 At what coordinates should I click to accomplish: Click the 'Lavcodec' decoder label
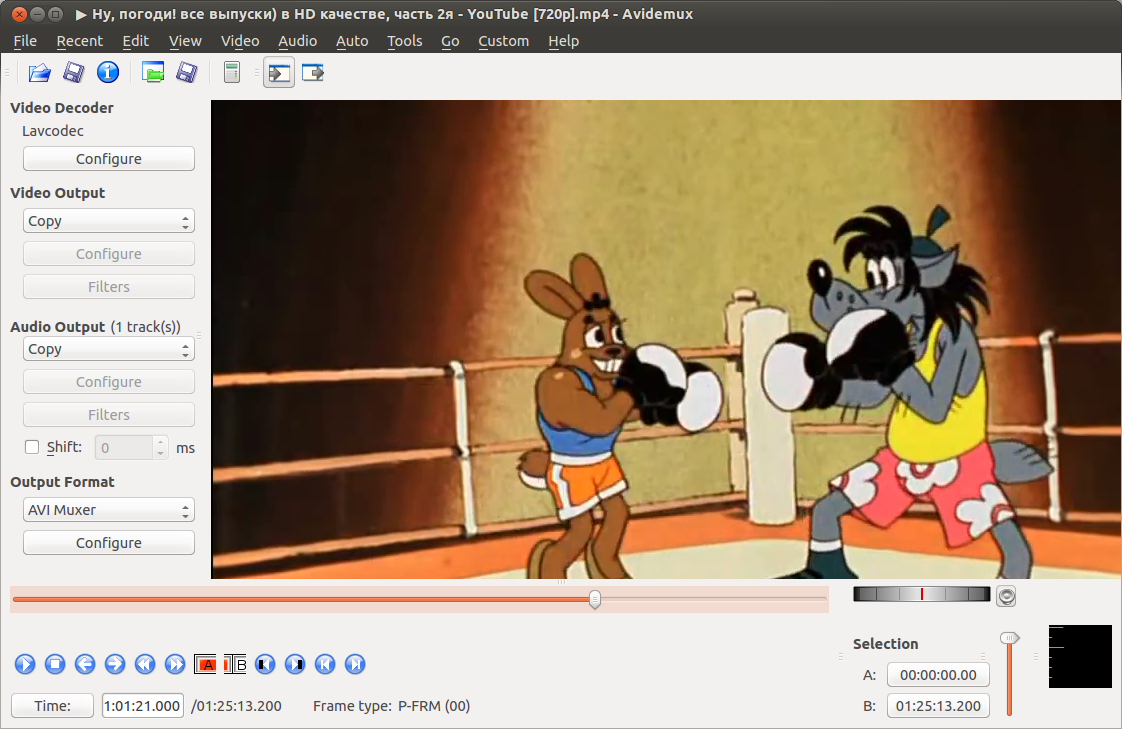[x=53, y=131]
